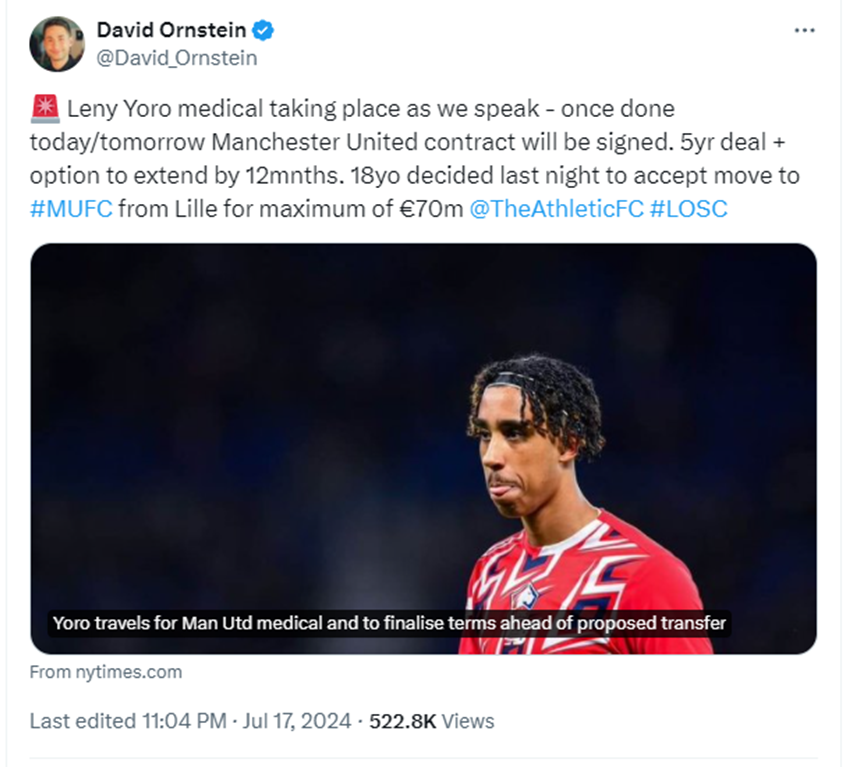Click the article headline caption overlay

(x=389, y=623)
